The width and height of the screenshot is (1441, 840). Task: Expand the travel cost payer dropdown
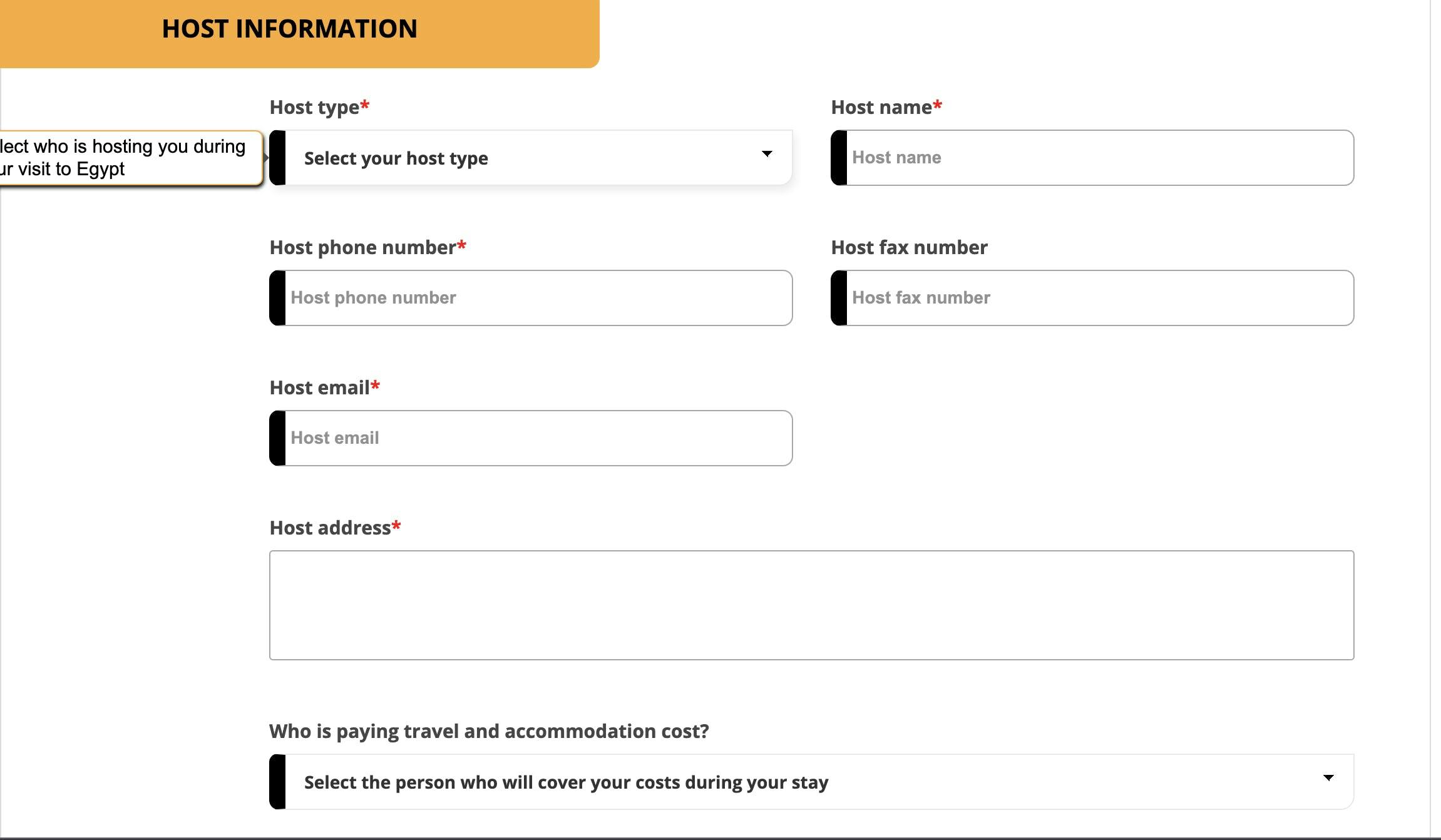[x=811, y=782]
